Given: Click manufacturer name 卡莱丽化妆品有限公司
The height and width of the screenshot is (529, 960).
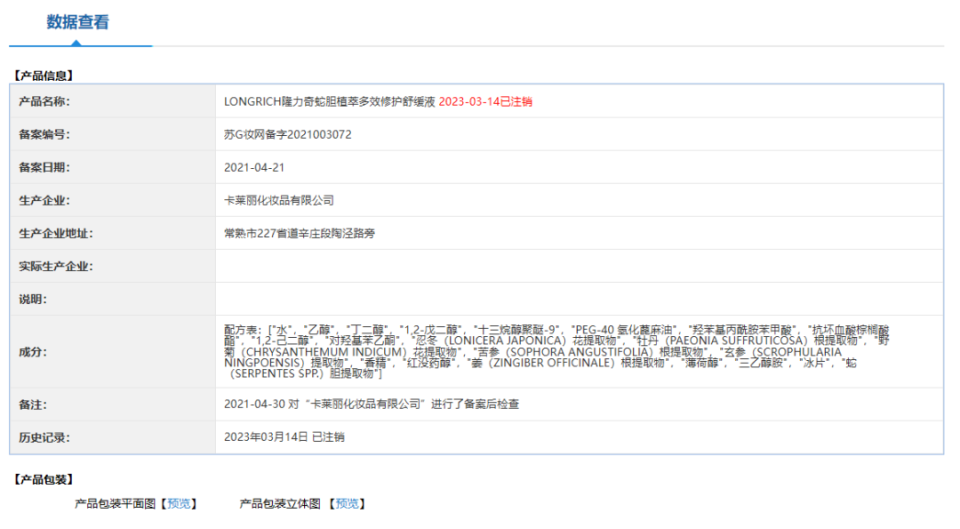Looking at the screenshot, I should pyautogui.click(x=279, y=200).
